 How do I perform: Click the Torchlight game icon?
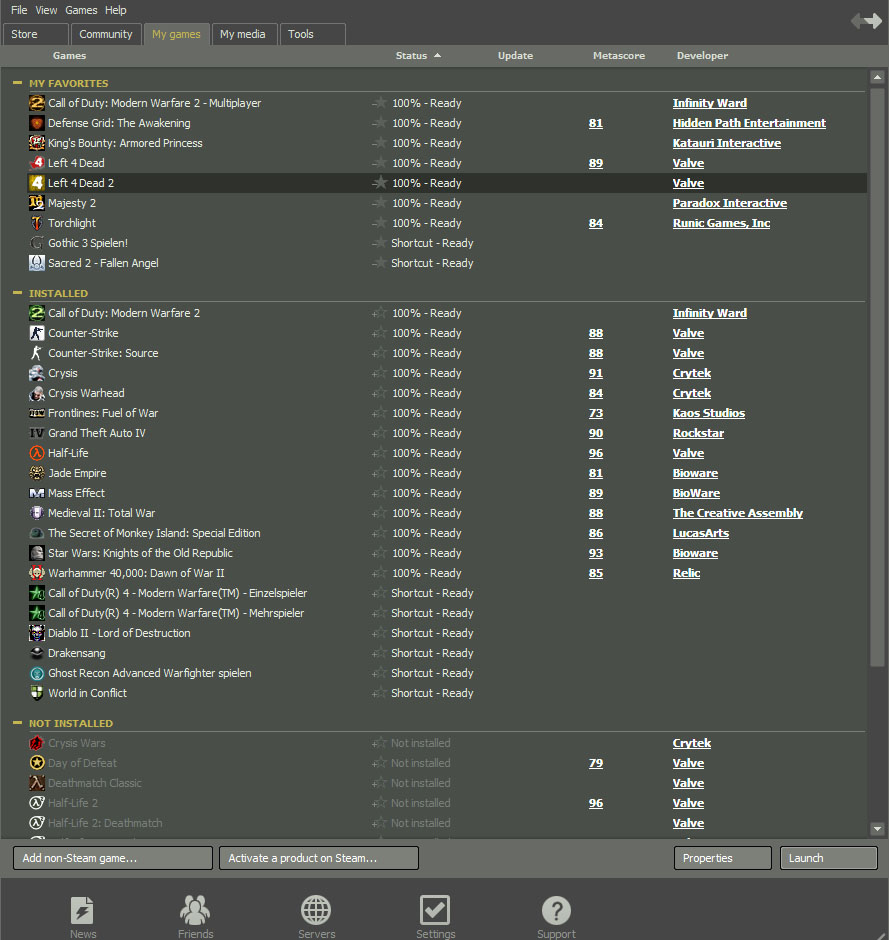[37, 223]
